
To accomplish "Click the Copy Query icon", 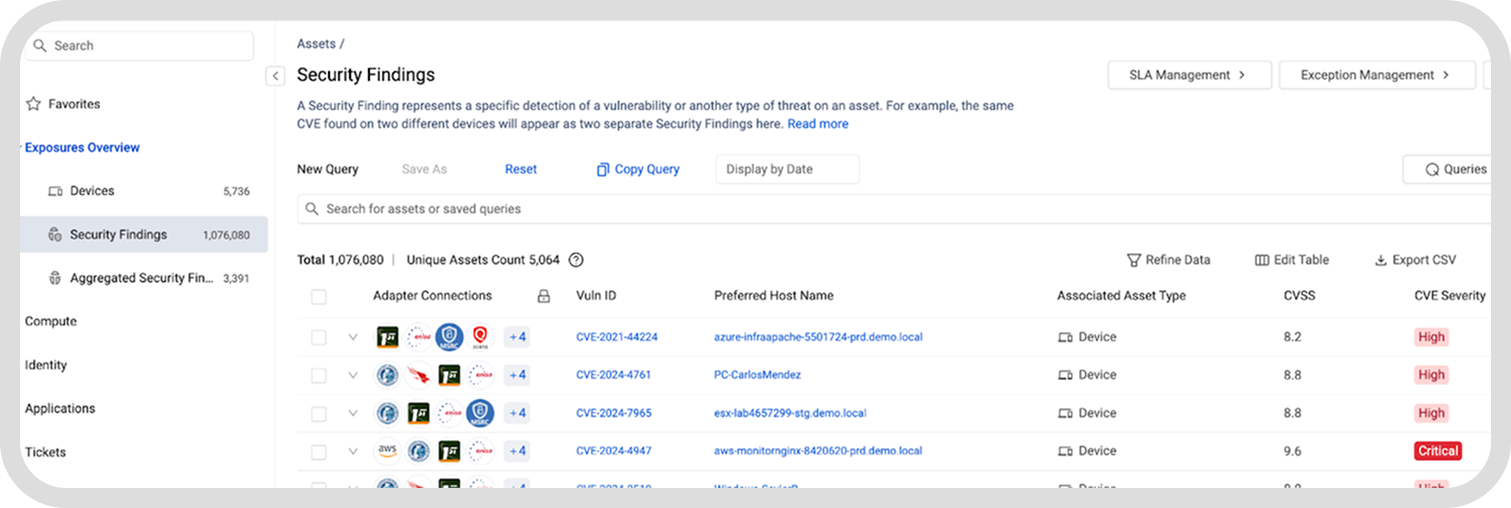I will coord(602,170).
